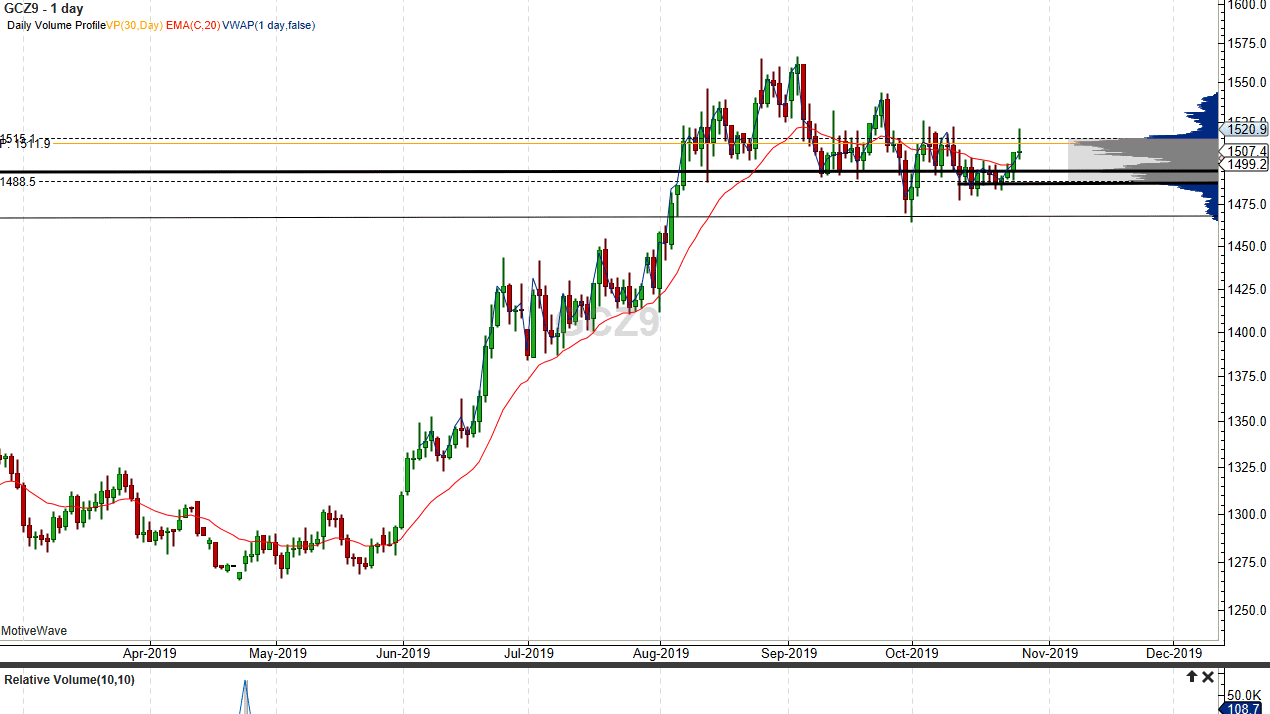Select the 1515.1 level marker label
The width and height of the screenshot is (1270, 714).
pyautogui.click(x=17, y=136)
